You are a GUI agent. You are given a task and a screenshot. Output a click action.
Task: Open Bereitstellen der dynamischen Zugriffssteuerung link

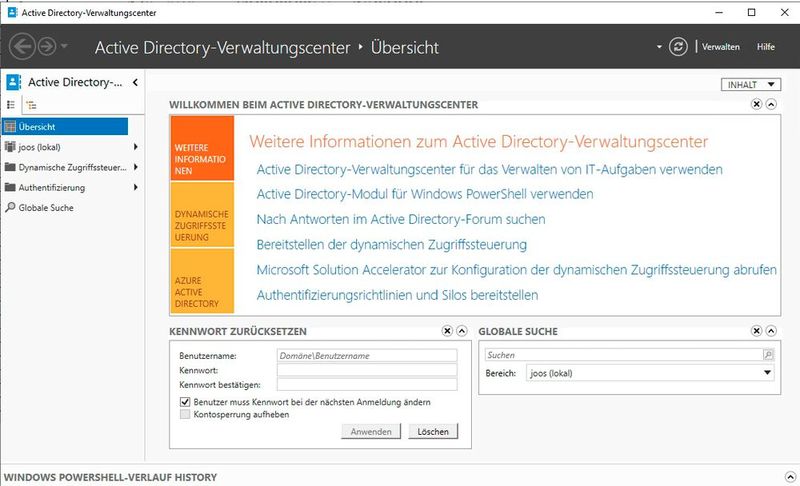[391, 245]
